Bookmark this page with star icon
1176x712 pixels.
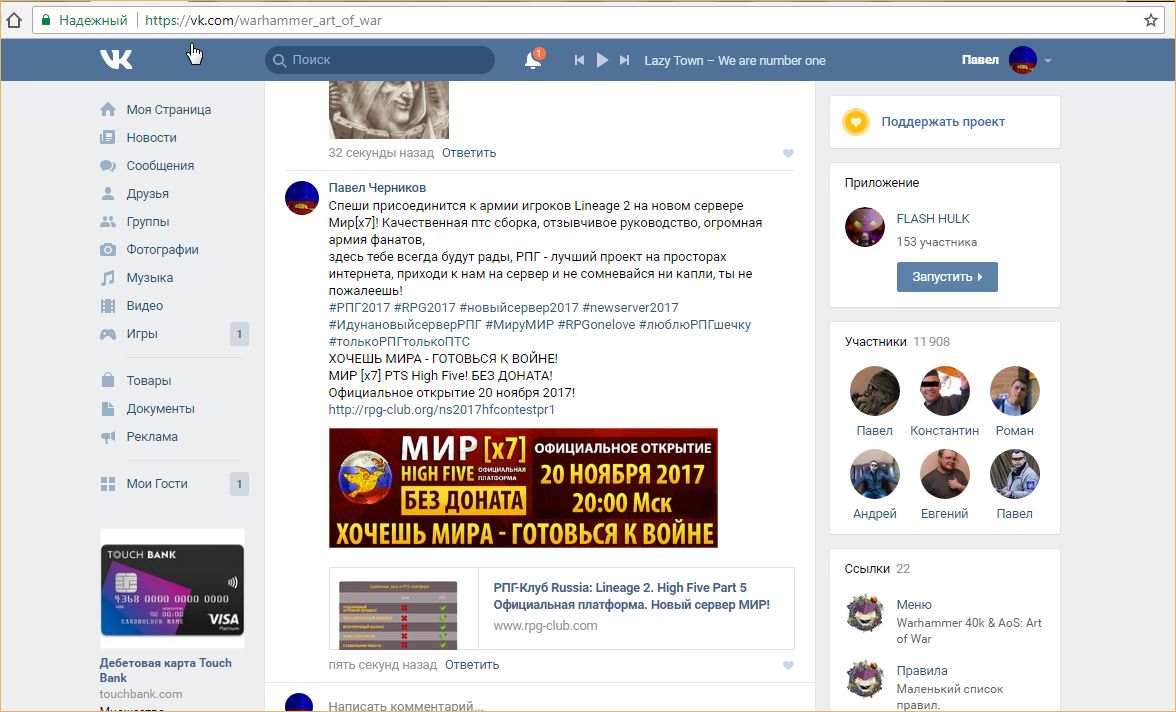point(1150,20)
